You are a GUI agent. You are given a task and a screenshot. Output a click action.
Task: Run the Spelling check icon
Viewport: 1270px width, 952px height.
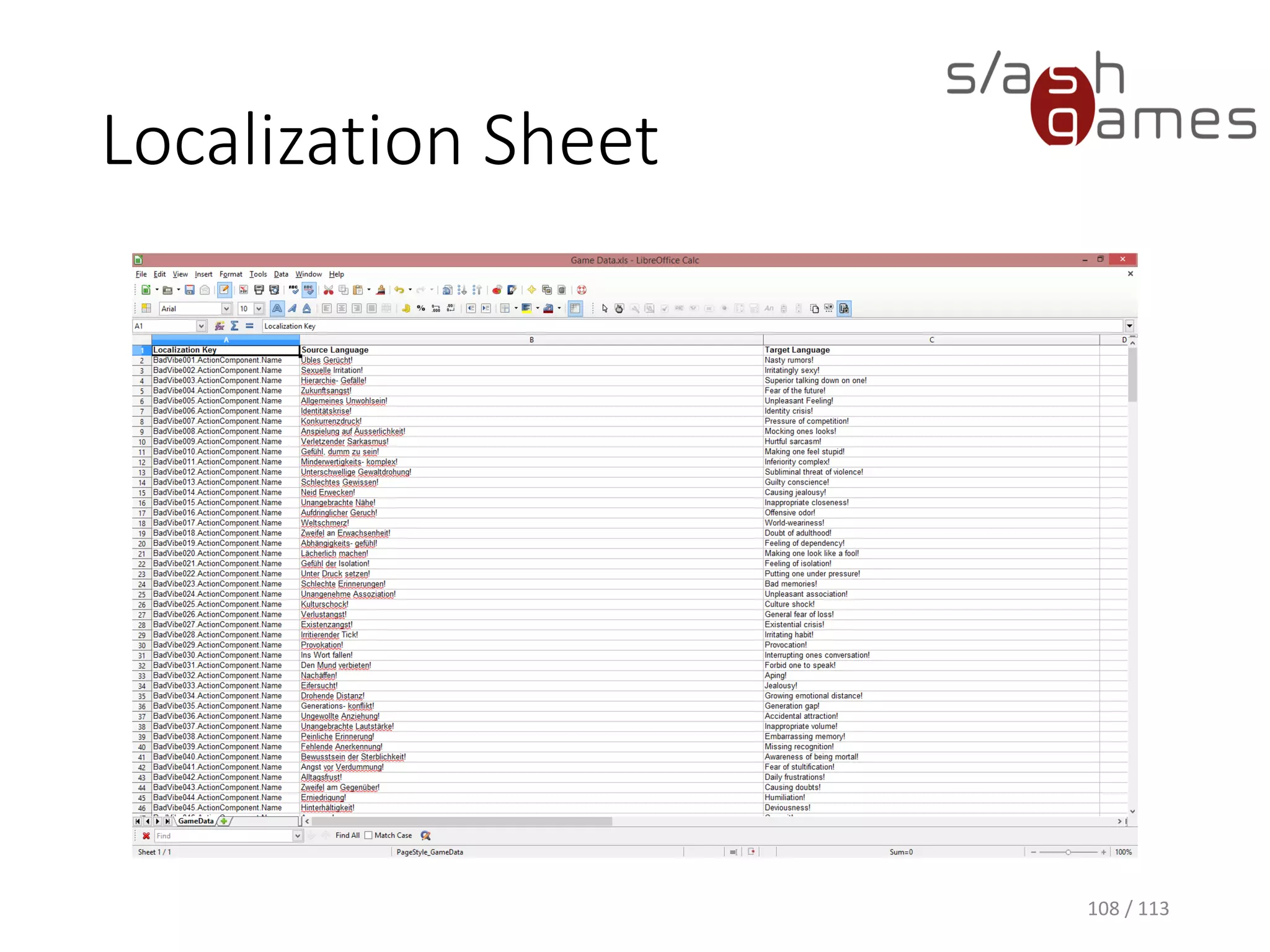point(294,290)
